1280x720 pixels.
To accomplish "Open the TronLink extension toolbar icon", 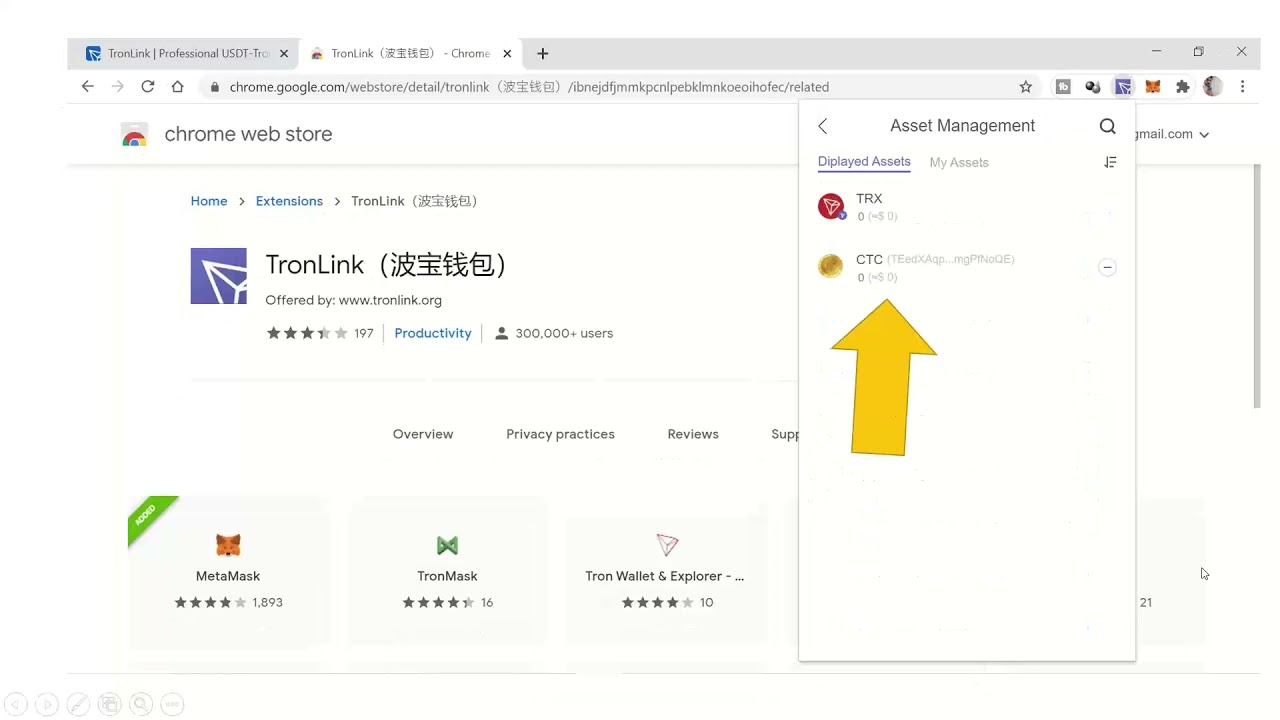I will [x=1123, y=87].
